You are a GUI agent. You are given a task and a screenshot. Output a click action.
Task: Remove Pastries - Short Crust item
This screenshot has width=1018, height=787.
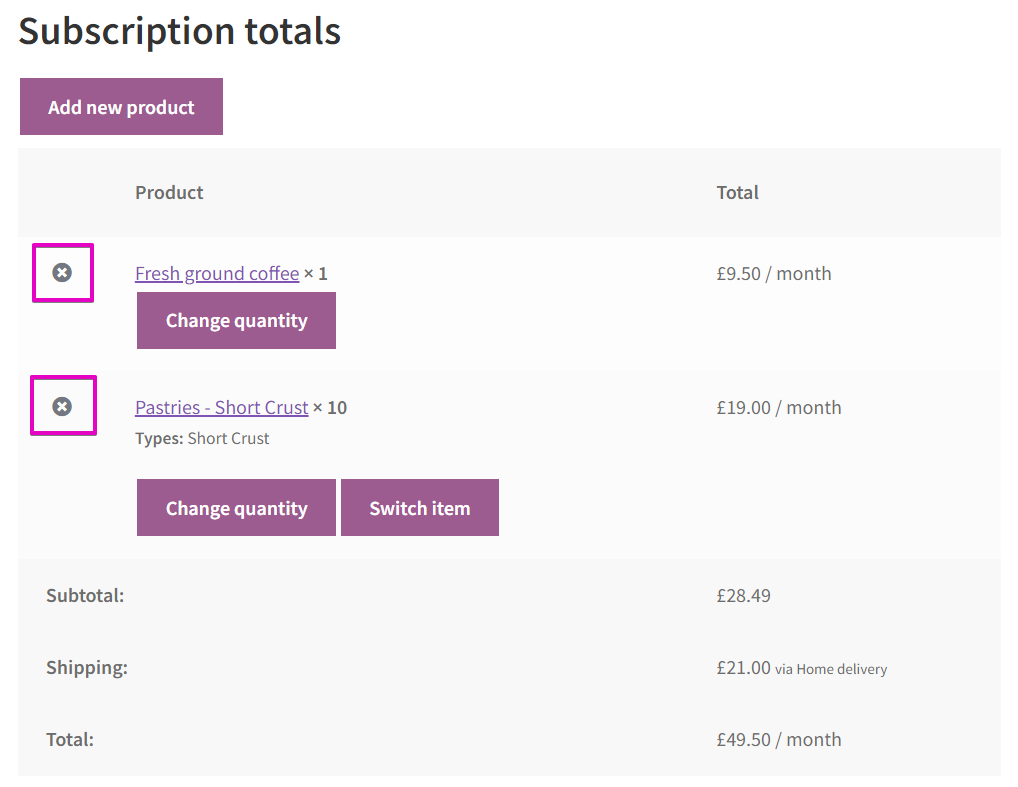point(62,406)
